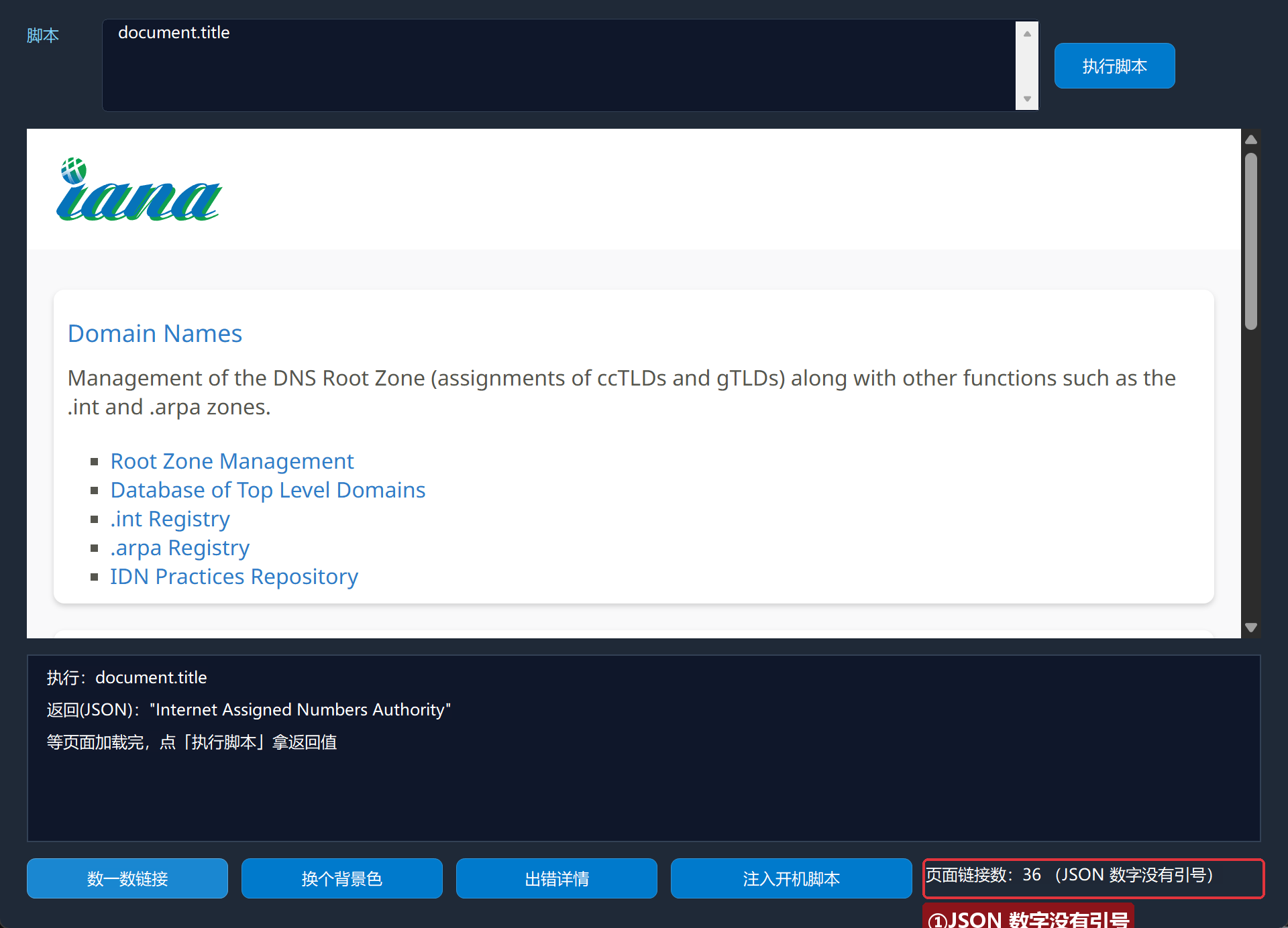Click the 执行: document.title log line
Image resolution: width=1288 pixels, height=928 pixels.
coord(127,677)
